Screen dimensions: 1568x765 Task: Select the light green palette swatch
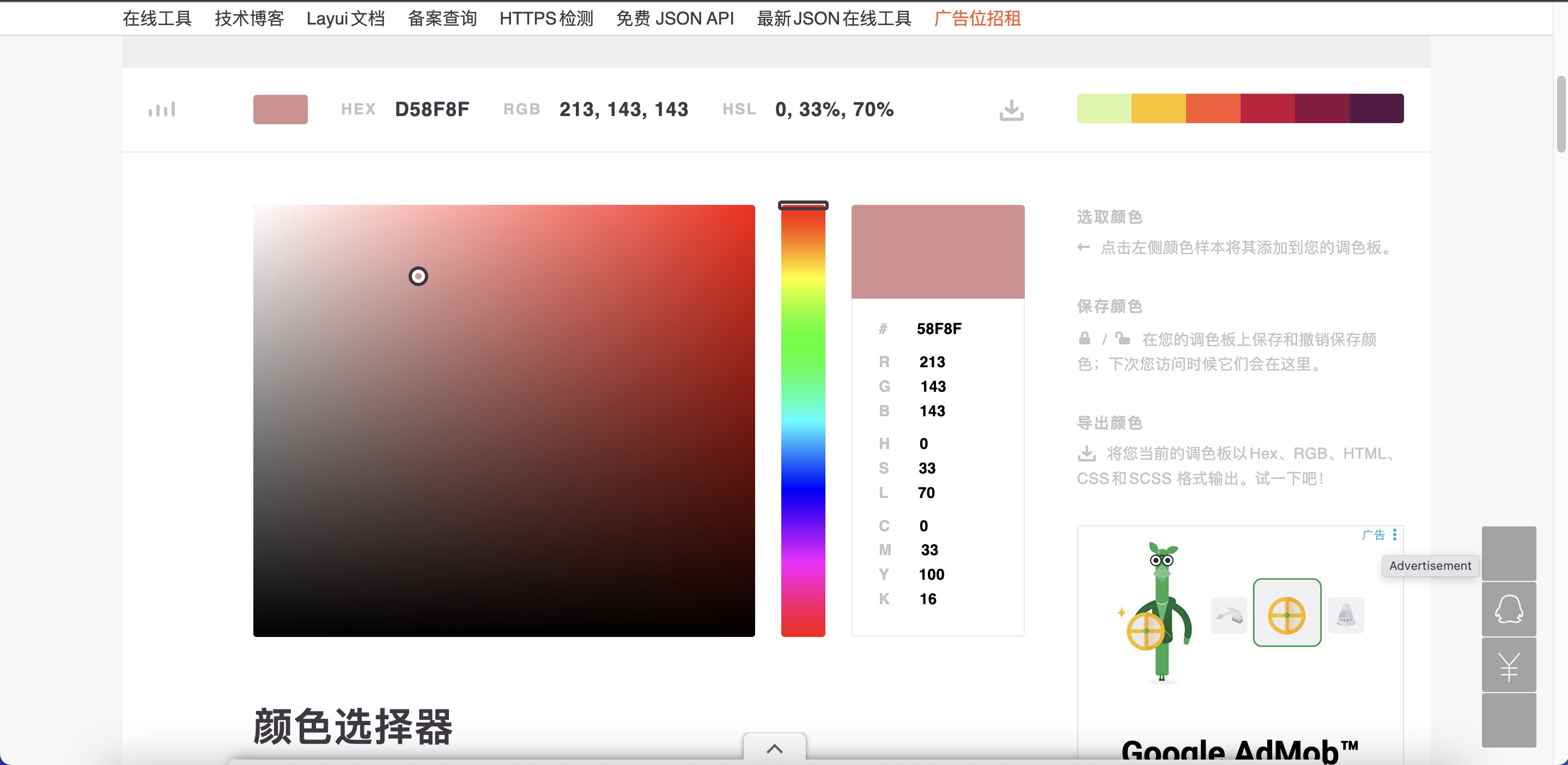(1104, 108)
